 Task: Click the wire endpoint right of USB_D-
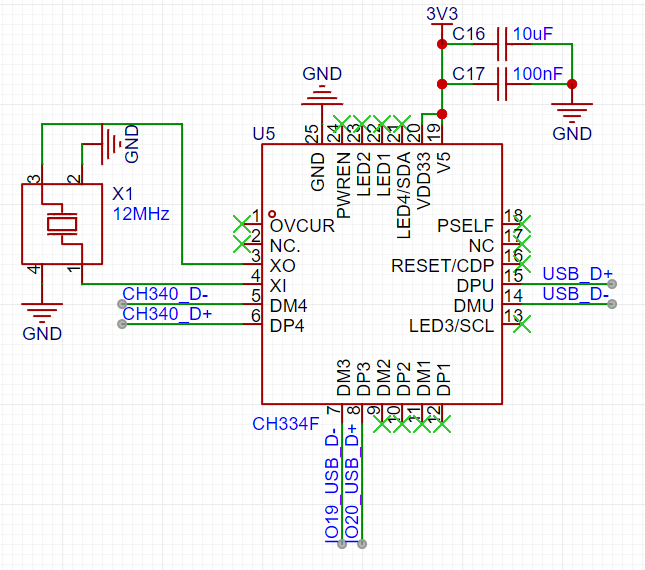click(x=612, y=304)
